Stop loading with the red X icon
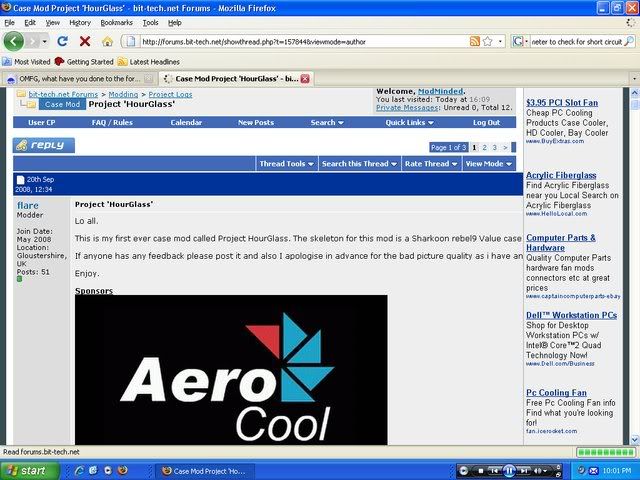The width and height of the screenshot is (640, 480). [85, 41]
